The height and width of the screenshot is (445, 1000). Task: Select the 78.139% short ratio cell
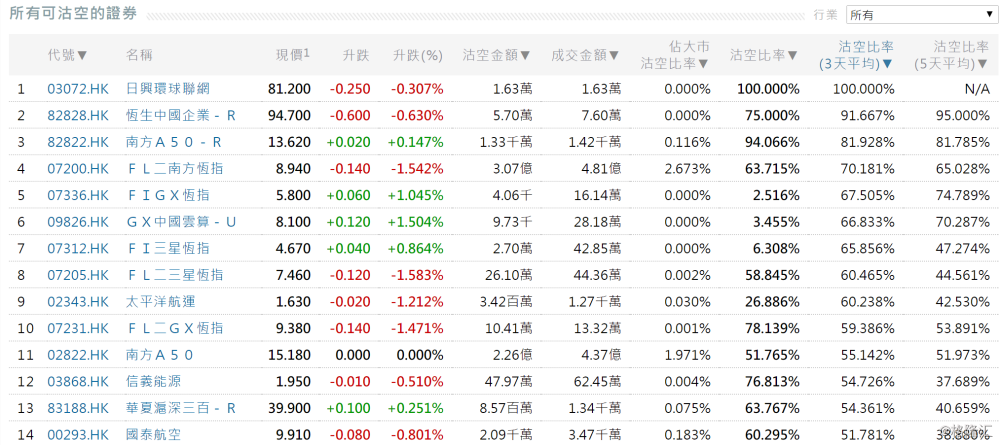pyautogui.click(x=772, y=328)
